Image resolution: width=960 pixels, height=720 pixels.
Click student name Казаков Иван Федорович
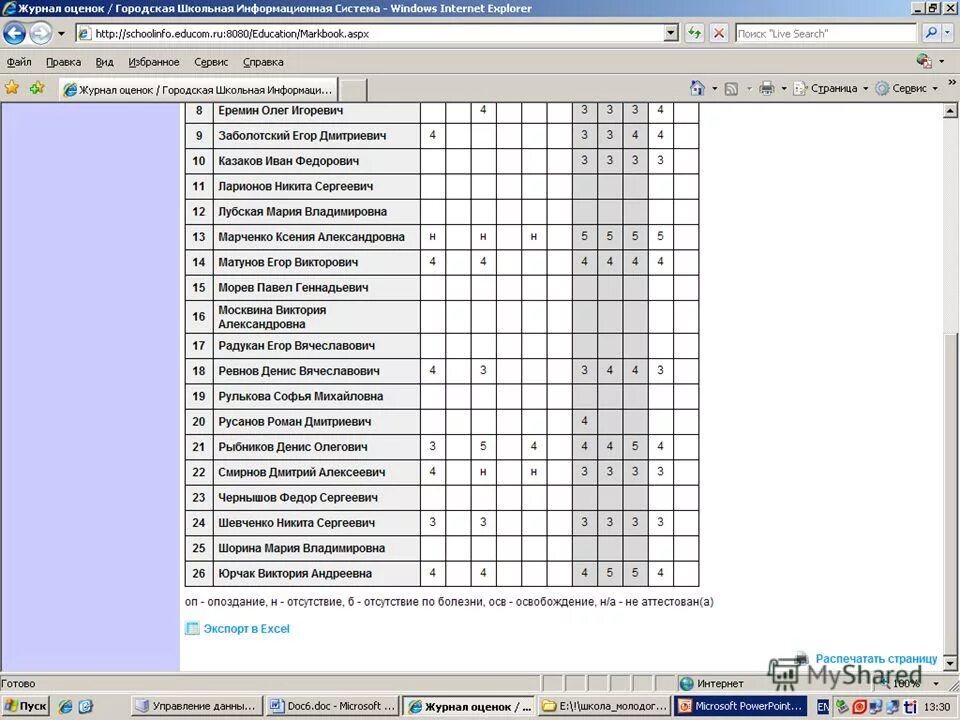(x=288, y=161)
